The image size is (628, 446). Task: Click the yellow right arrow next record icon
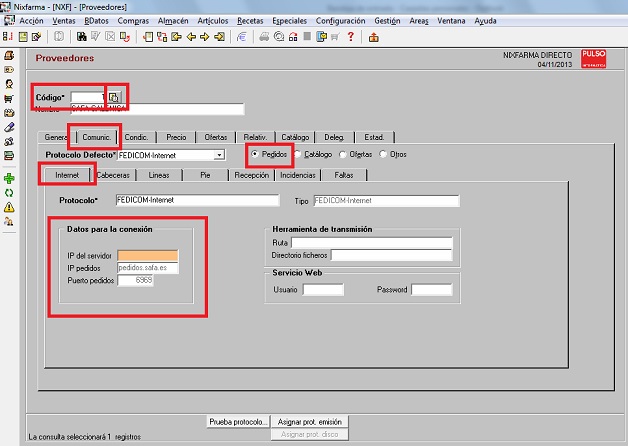point(205,37)
